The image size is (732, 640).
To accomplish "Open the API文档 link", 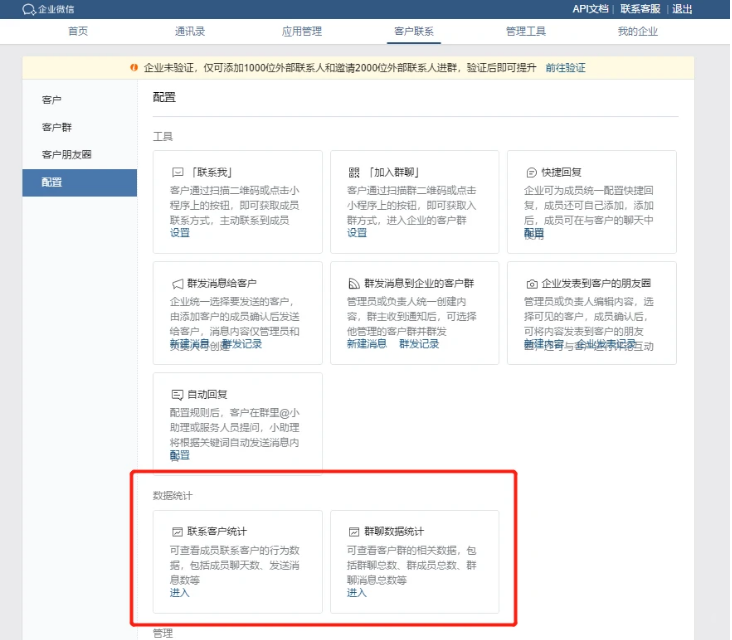I will pyautogui.click(x=589, y=9).
